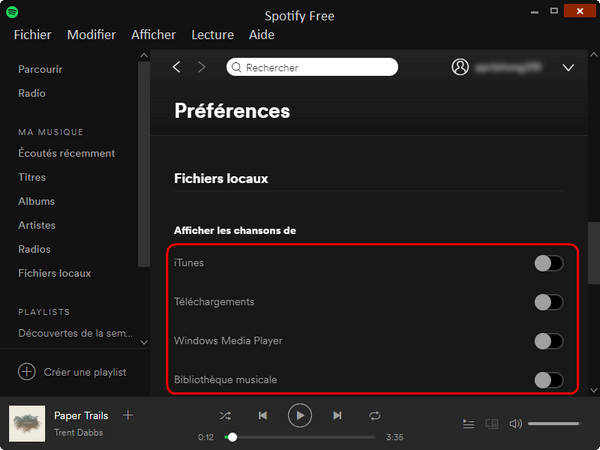Click artist name Trent Dabbs
Image resolution: width=600 pixels, height=450 pixels.
point(78,432)
